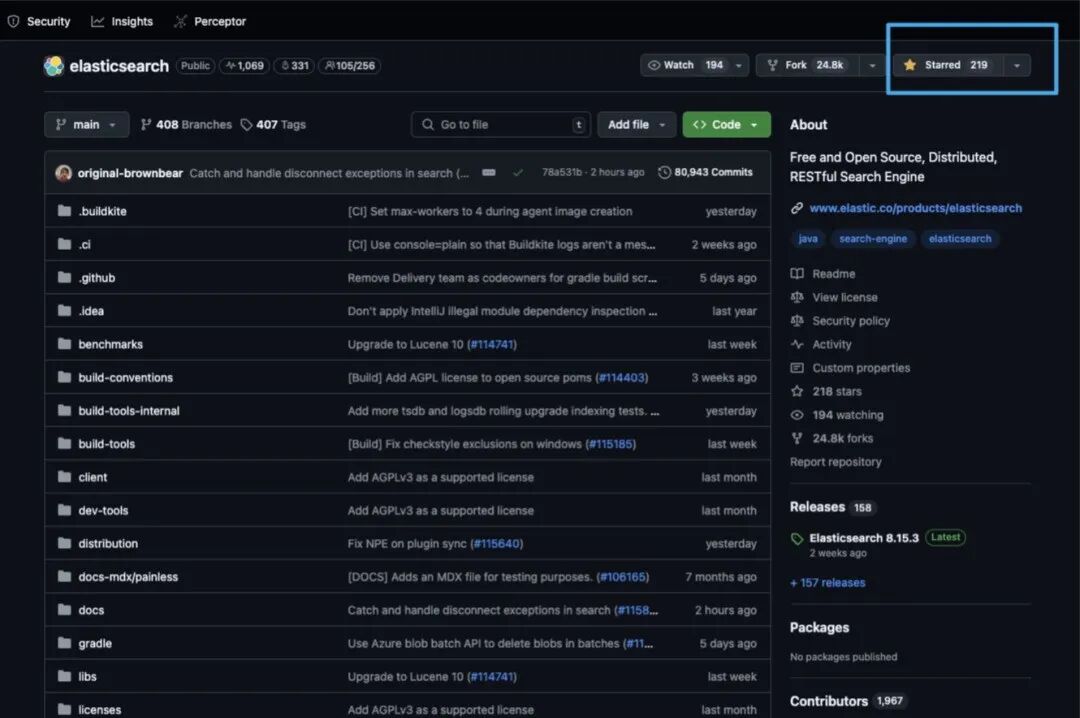Image resolution: width=1080 pixels, height=718 pixels.
Task: Open the 80,943 Commits history
Action: tap(705, 172)
